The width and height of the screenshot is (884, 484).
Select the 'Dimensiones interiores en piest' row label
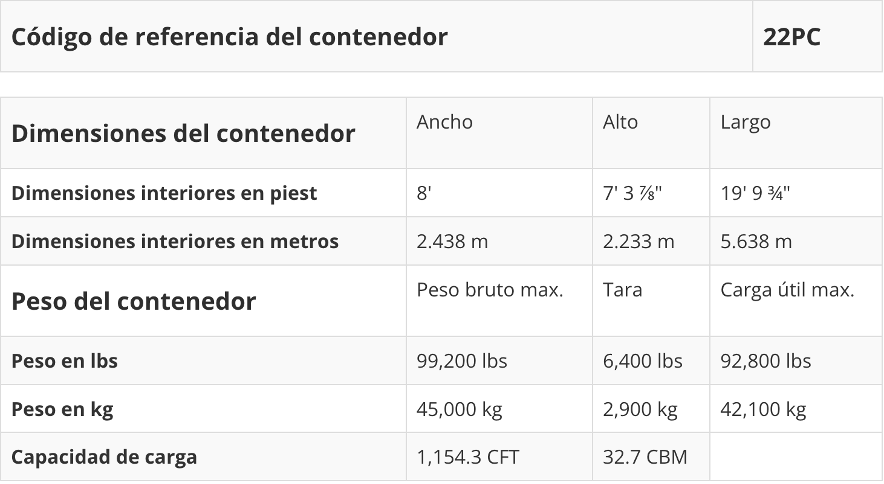(x=164, y=193)
